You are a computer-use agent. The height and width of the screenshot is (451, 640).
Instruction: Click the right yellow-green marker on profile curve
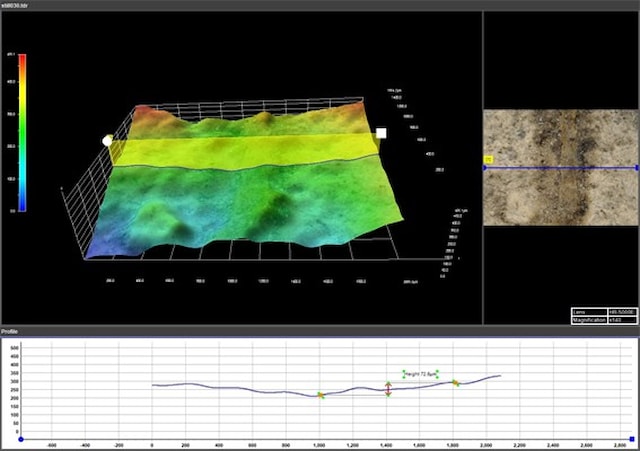455,382
